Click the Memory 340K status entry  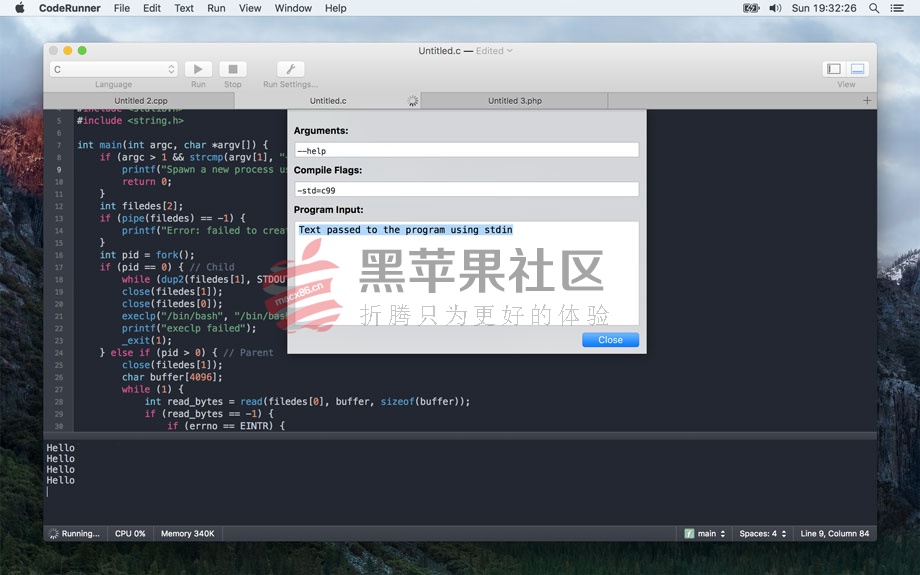tap(188, 533)
